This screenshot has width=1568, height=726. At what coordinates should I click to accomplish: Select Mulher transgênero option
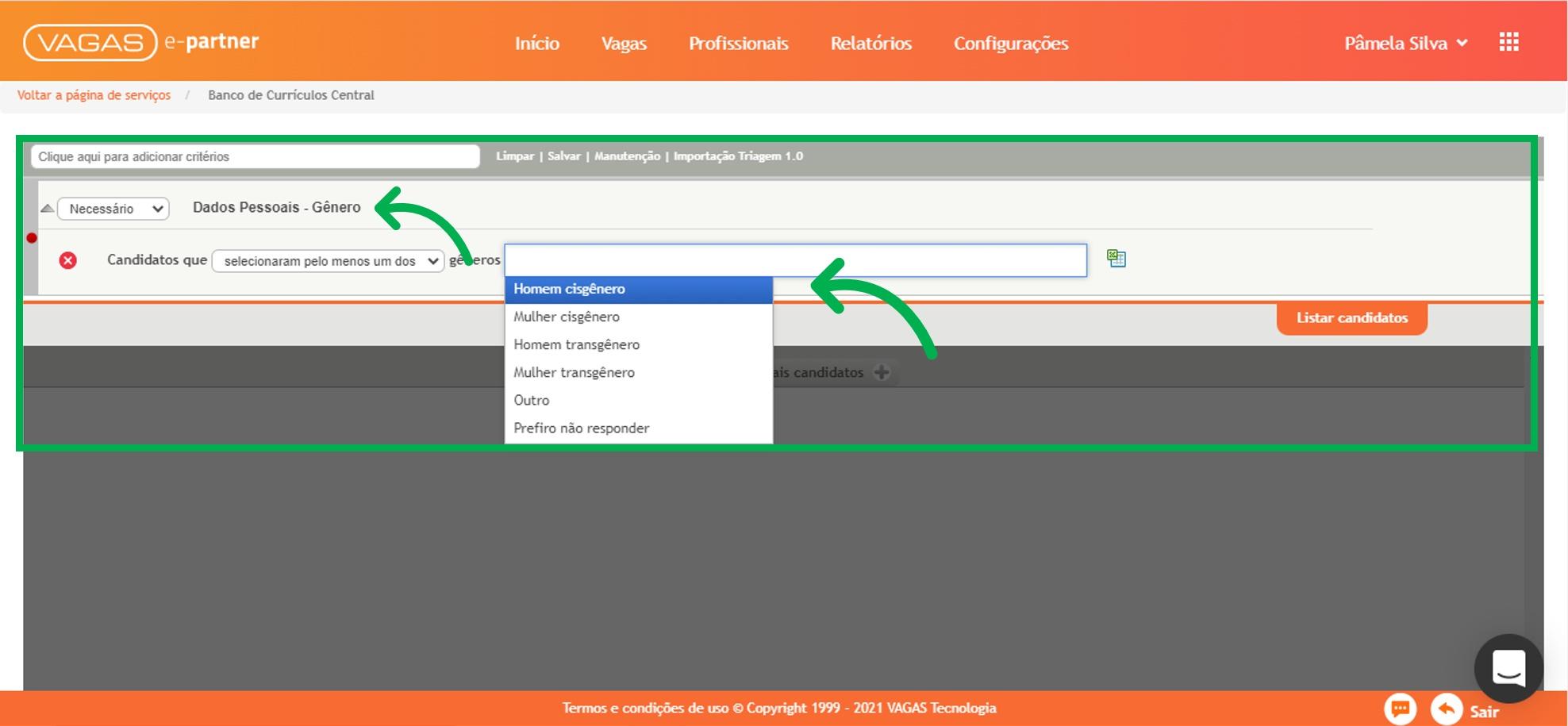[x=639, y=372]
